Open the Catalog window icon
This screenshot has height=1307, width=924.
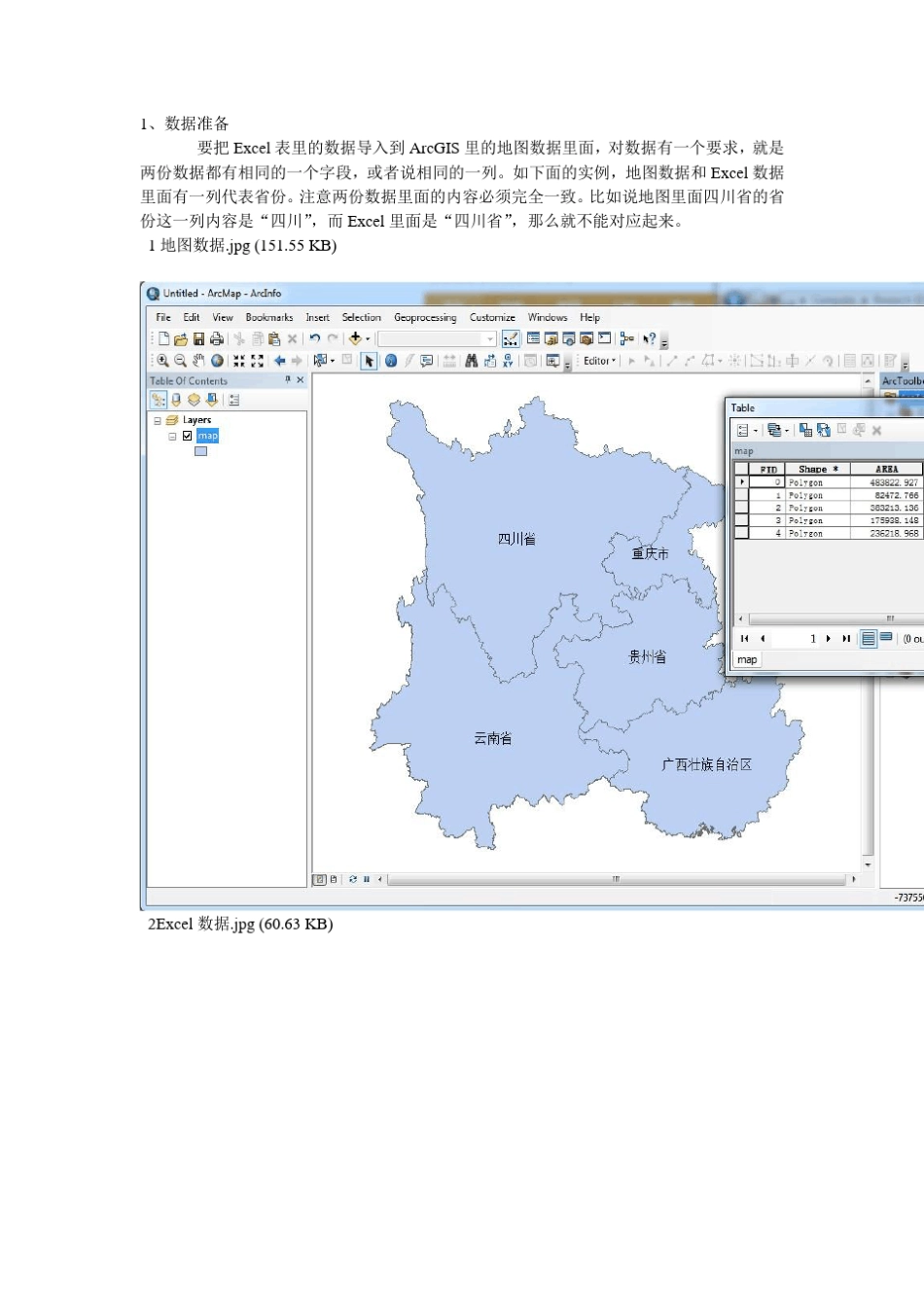coord(551,338)
